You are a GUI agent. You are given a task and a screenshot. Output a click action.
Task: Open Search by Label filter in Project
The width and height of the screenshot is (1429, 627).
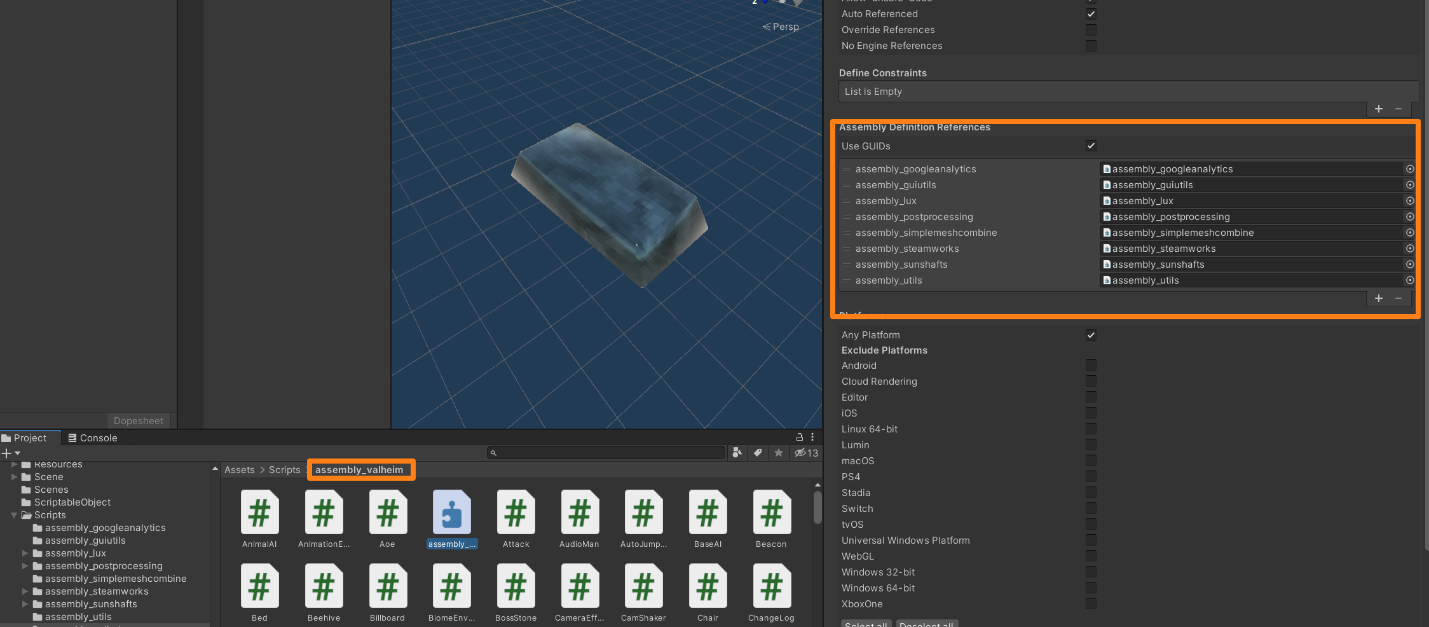tap(758, 453)
